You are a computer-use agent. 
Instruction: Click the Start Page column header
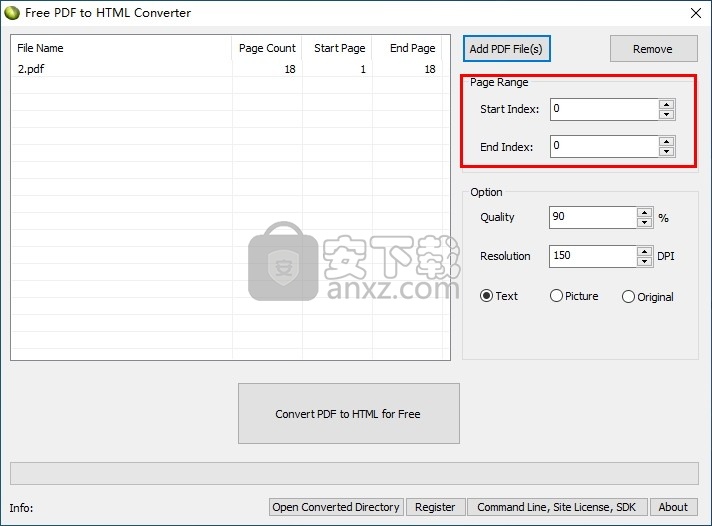[x=337, y=48]
